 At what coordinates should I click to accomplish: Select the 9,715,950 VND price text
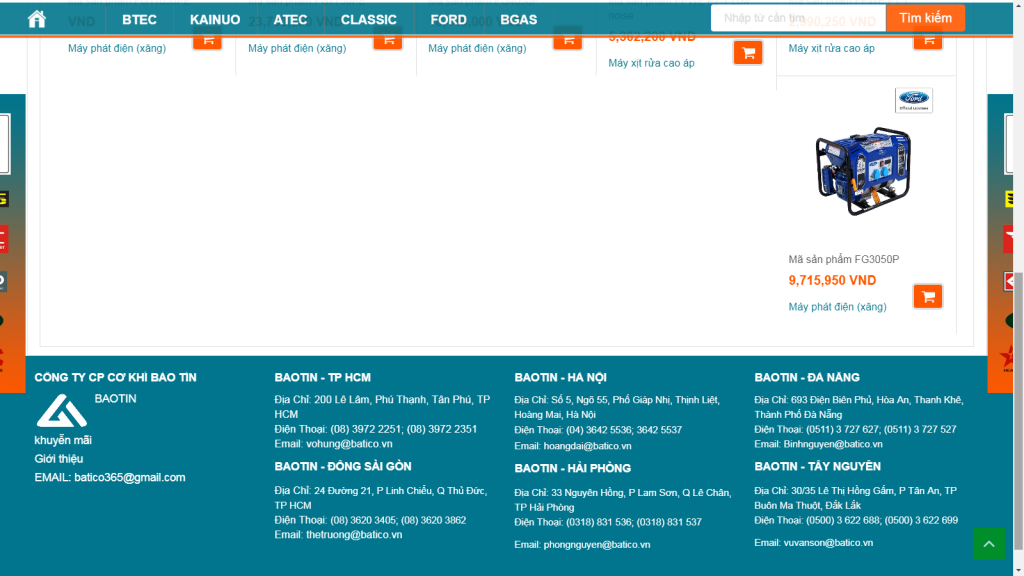832,281
